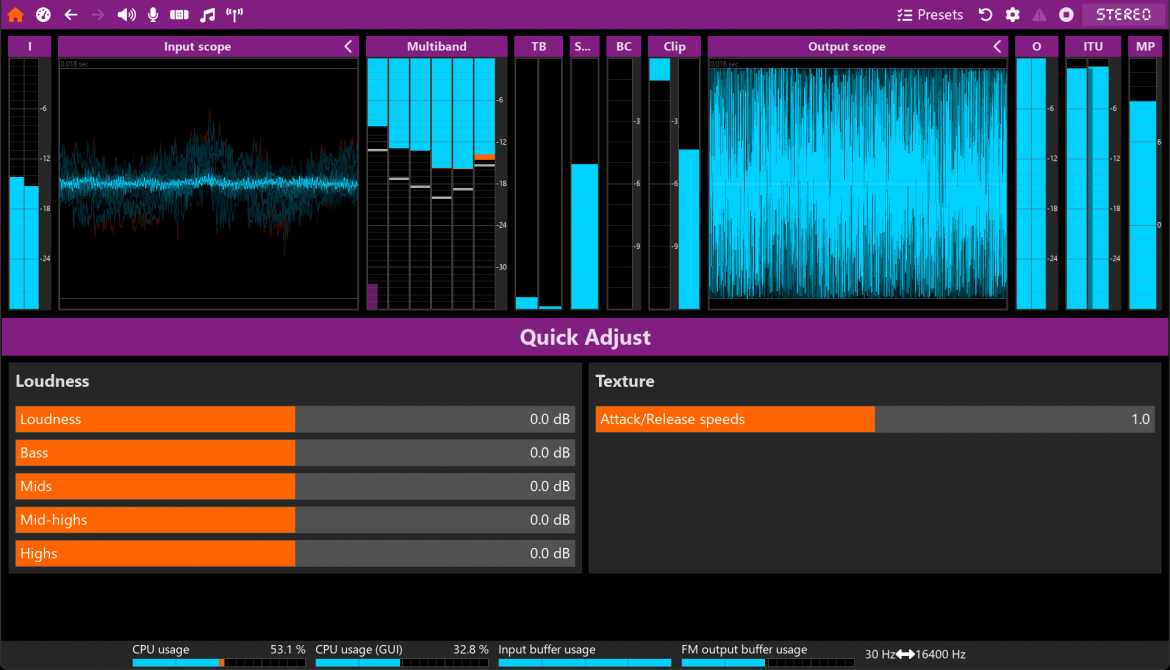Select the MIDI keyboard icon

180,14
